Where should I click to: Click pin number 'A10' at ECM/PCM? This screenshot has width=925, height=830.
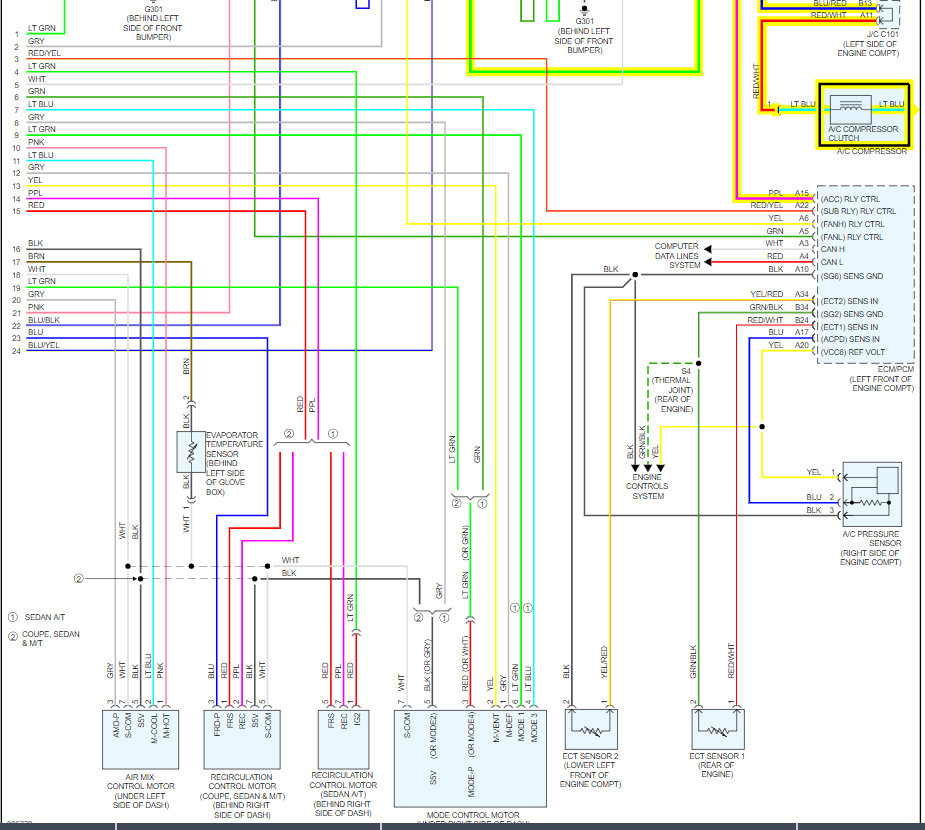[802, 269]
